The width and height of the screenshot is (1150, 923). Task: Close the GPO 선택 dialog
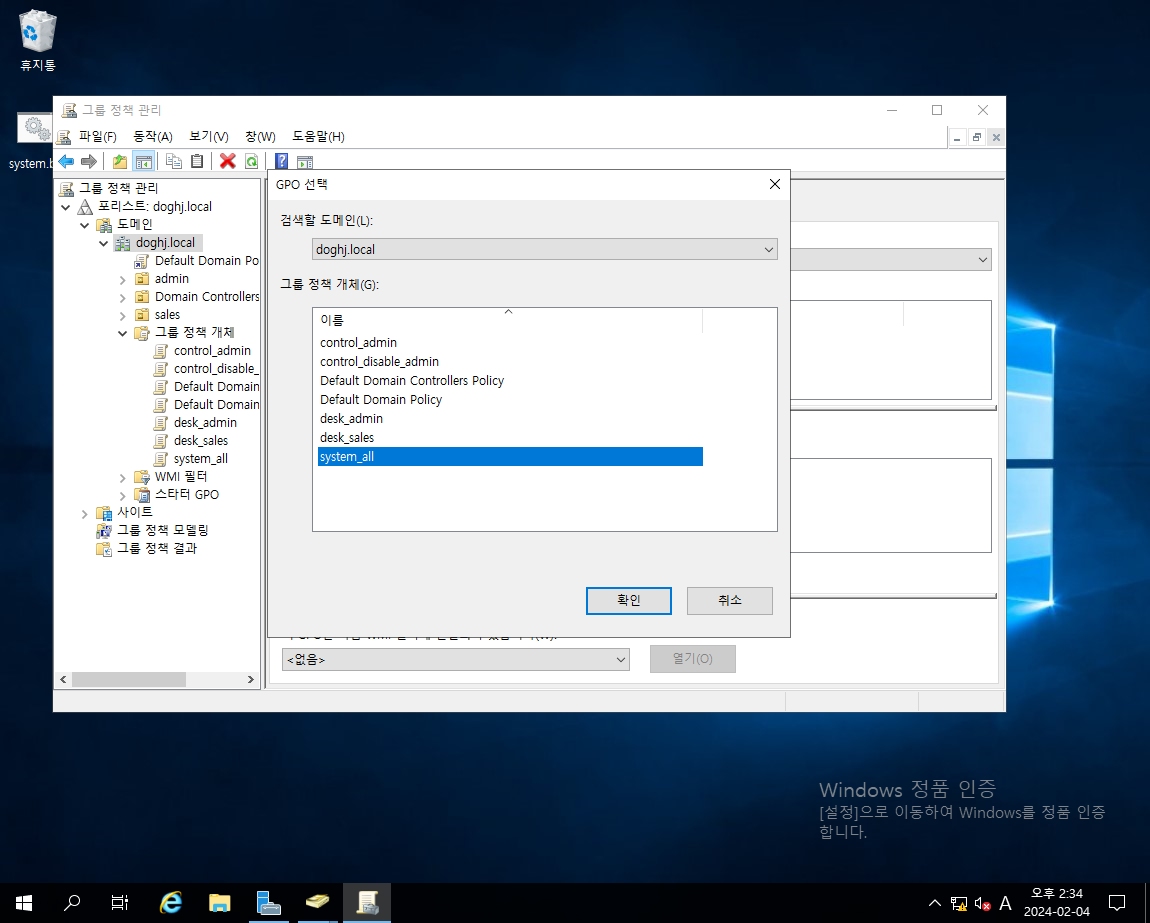point(774,184)
